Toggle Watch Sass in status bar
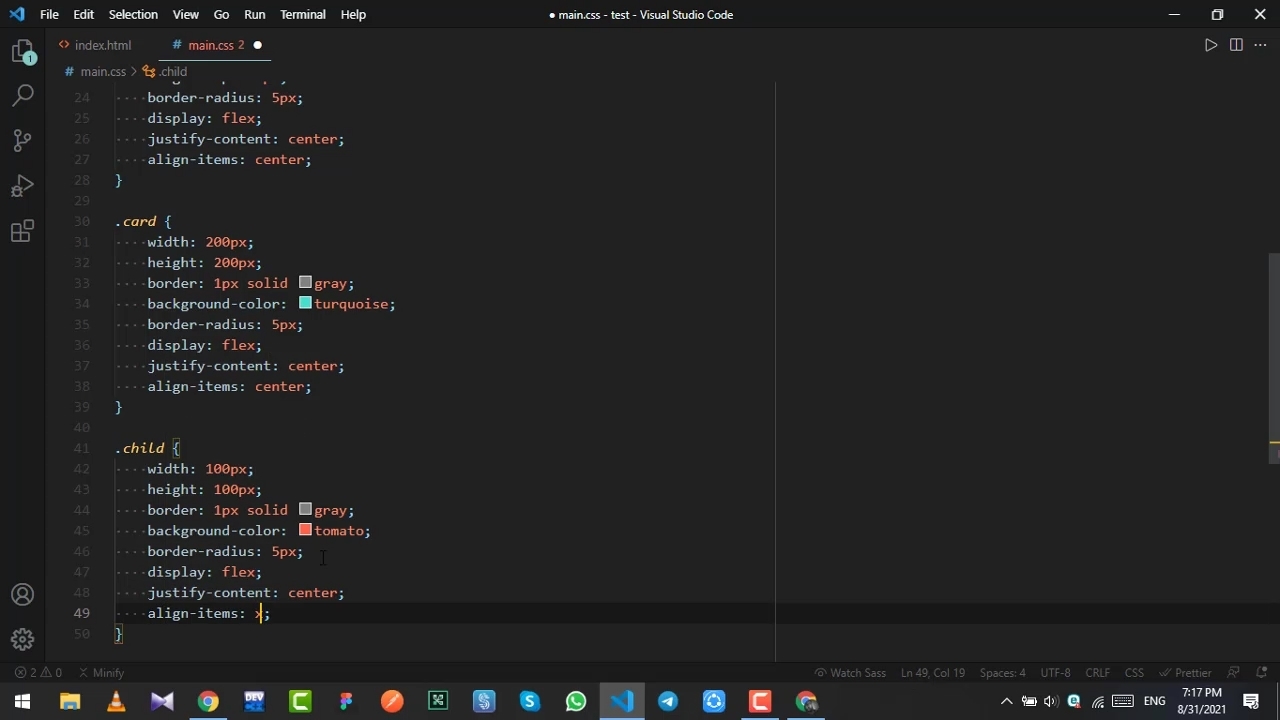This screenshot has height=720, width=1280. 850,673
